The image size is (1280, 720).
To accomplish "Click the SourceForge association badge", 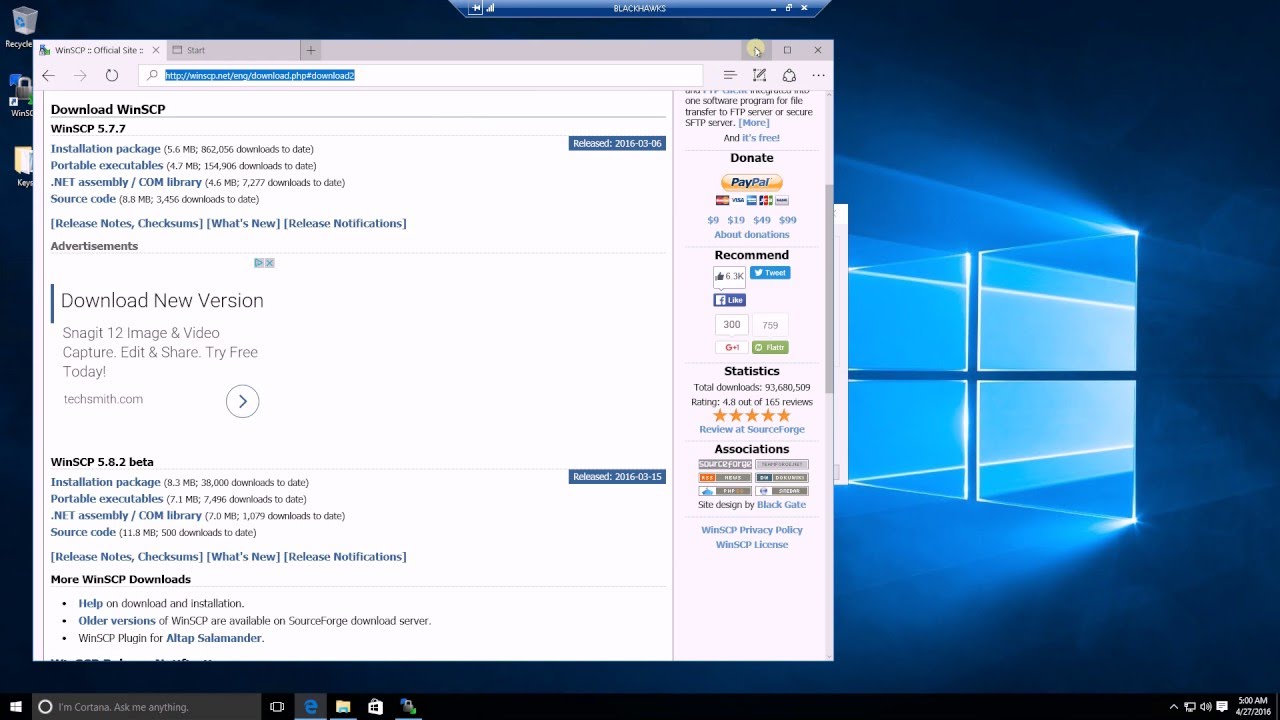I will (x=725, y=465).
